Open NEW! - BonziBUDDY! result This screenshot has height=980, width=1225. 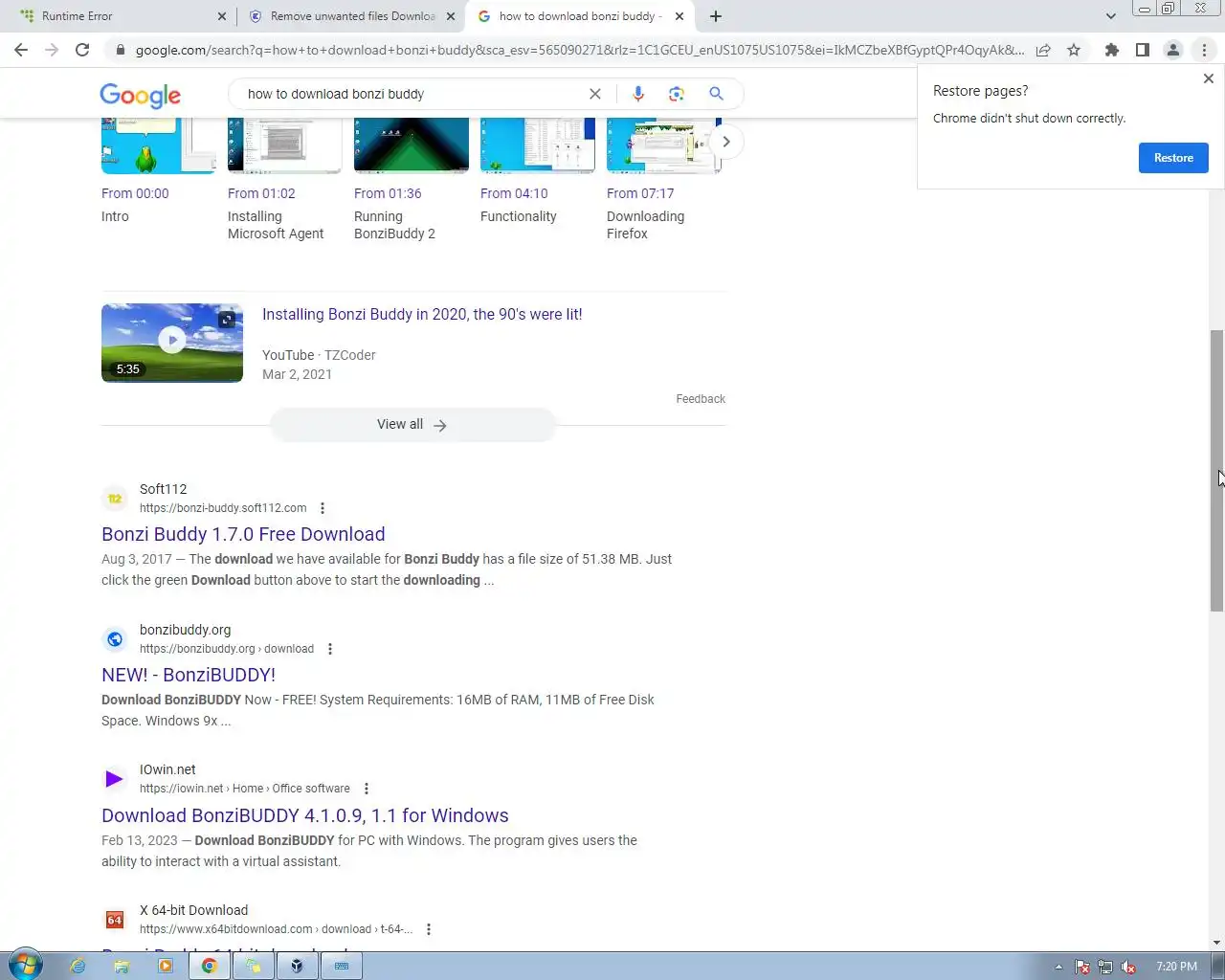[x=189, y=675]
